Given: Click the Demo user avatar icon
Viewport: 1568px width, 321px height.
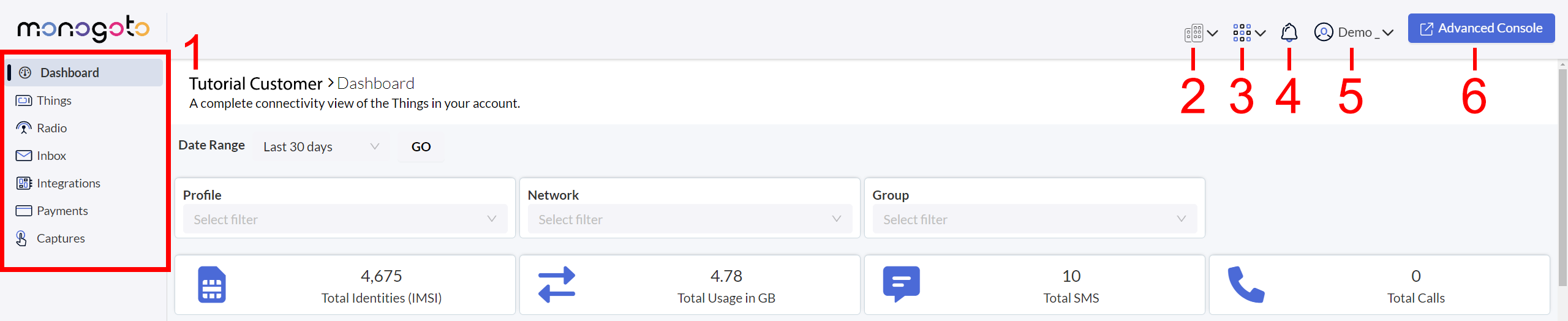Looking at the screenshot, I should (x=1323, y=32).
